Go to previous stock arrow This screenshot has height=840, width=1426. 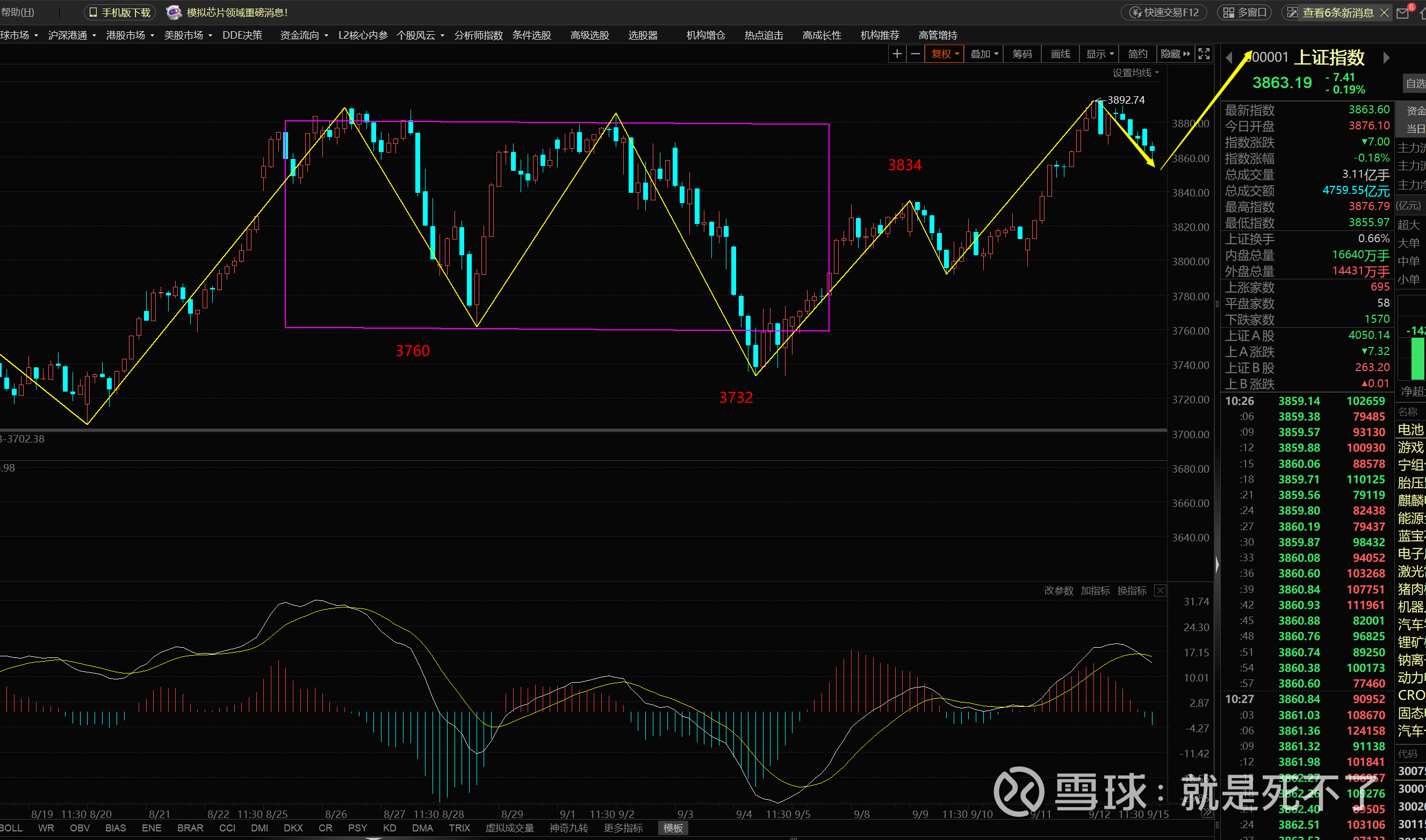click(x=1229, y=57)
